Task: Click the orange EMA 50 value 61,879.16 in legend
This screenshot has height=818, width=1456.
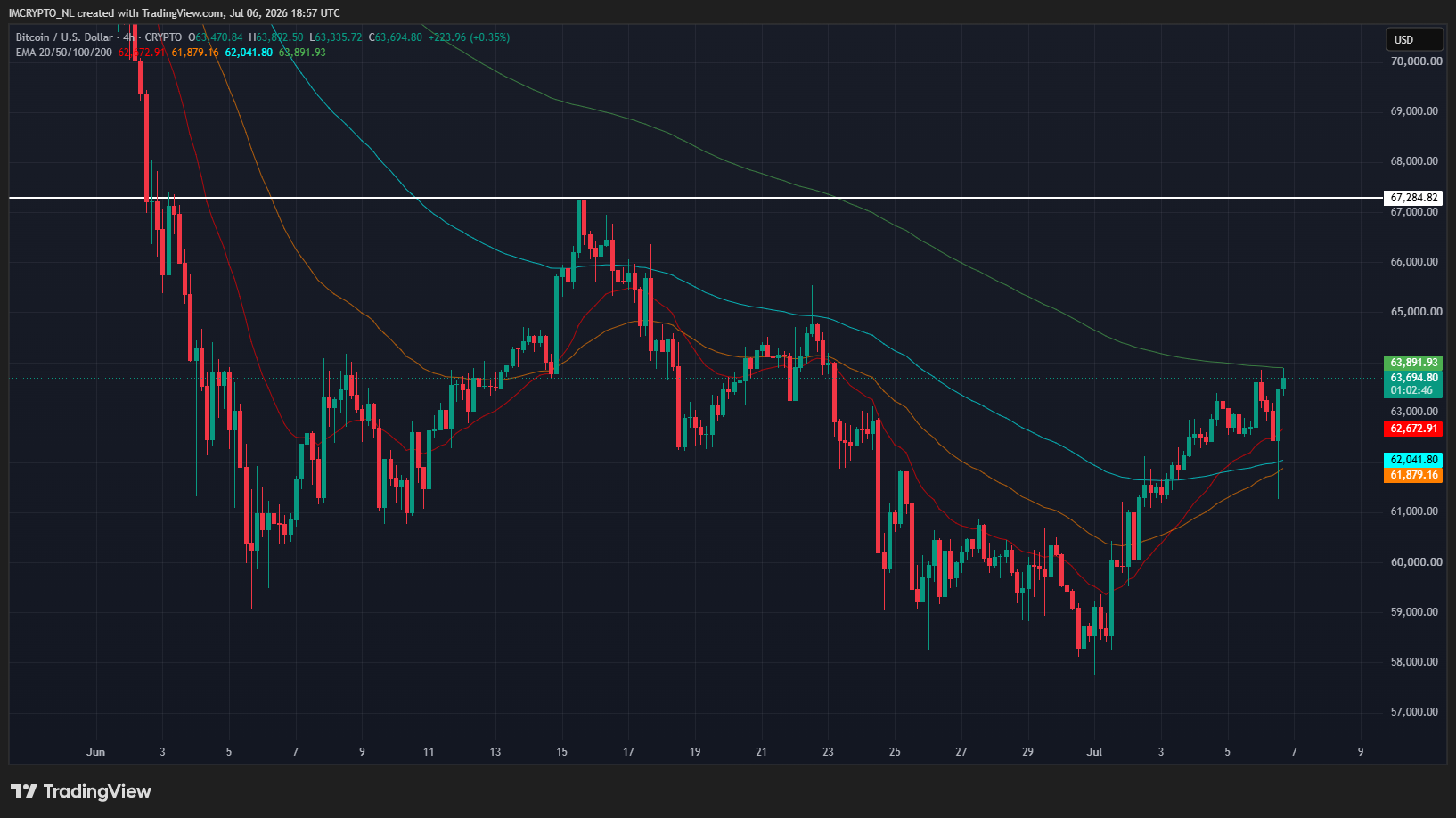Action: tap(195, 53)
